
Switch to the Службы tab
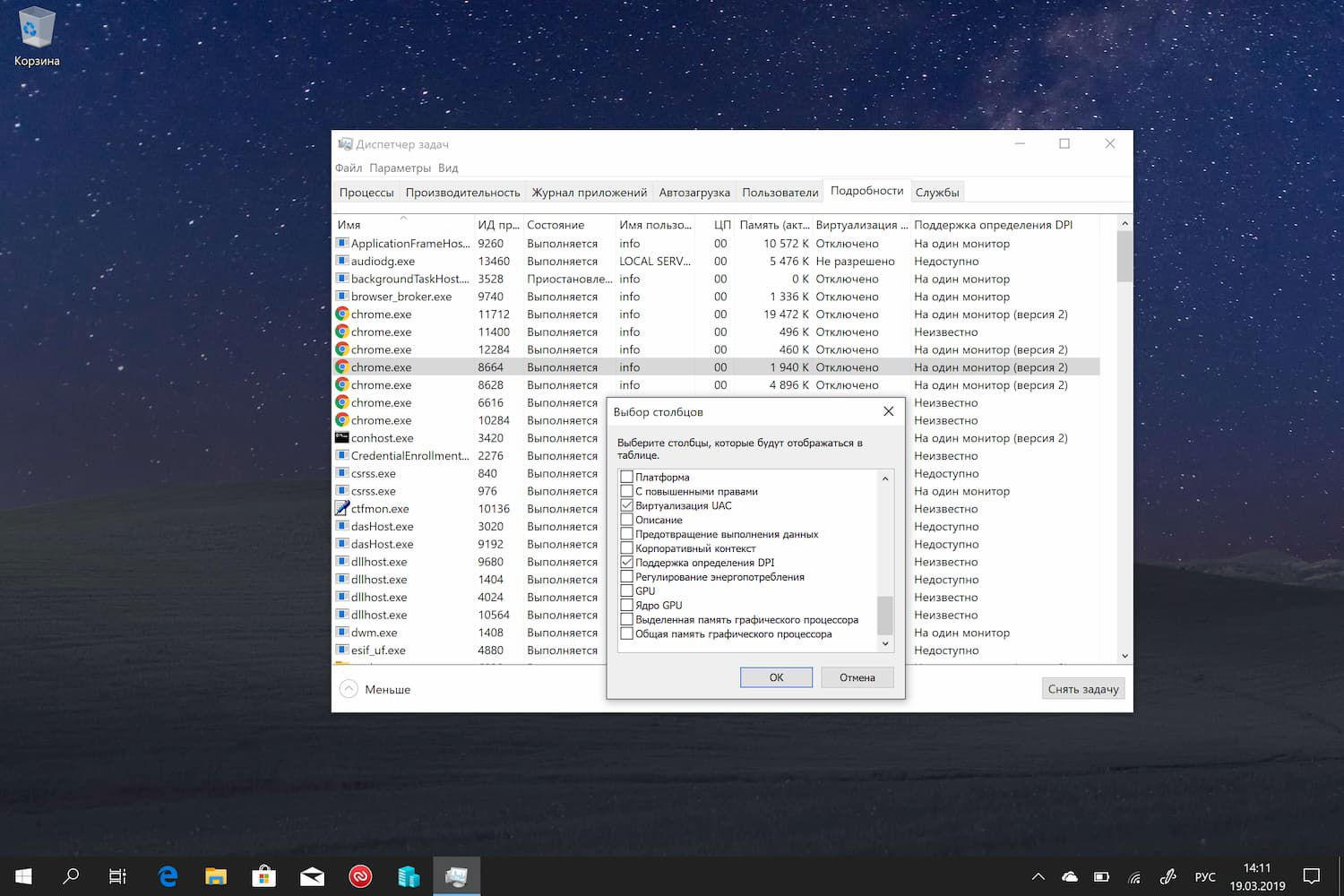[937, 191]
